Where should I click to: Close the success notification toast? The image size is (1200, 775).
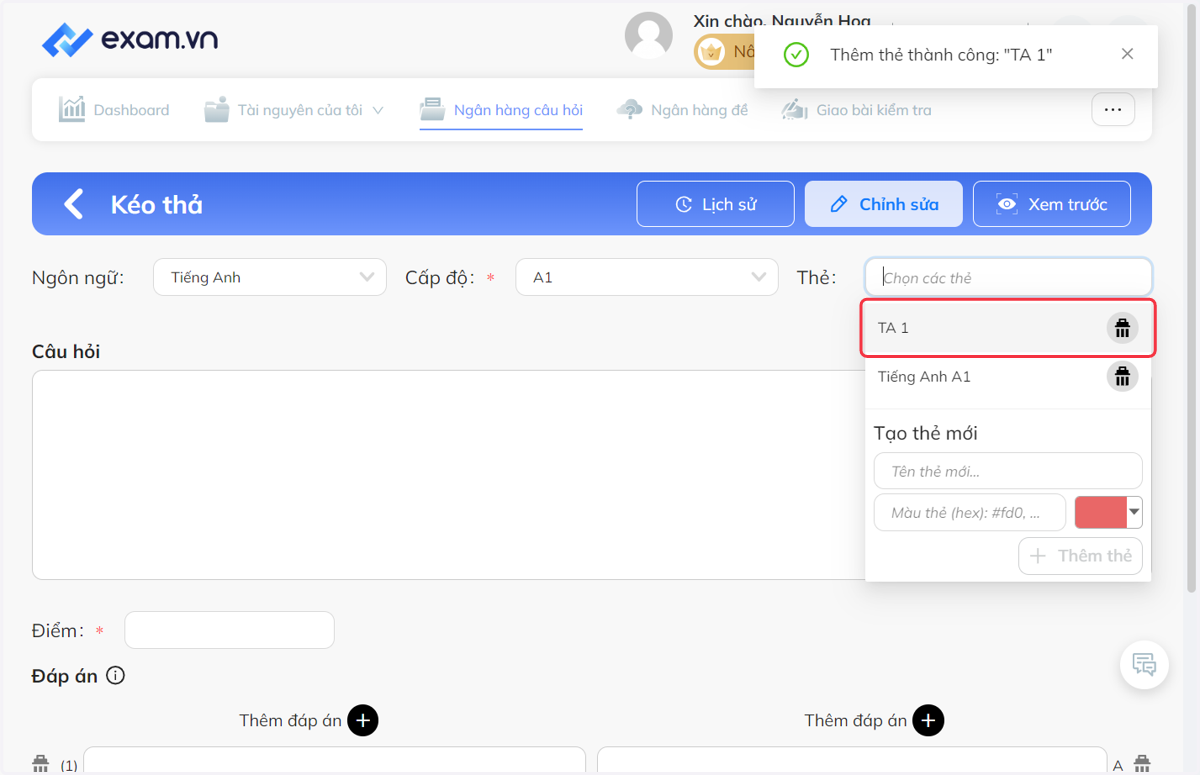(x=1127, y=54)
